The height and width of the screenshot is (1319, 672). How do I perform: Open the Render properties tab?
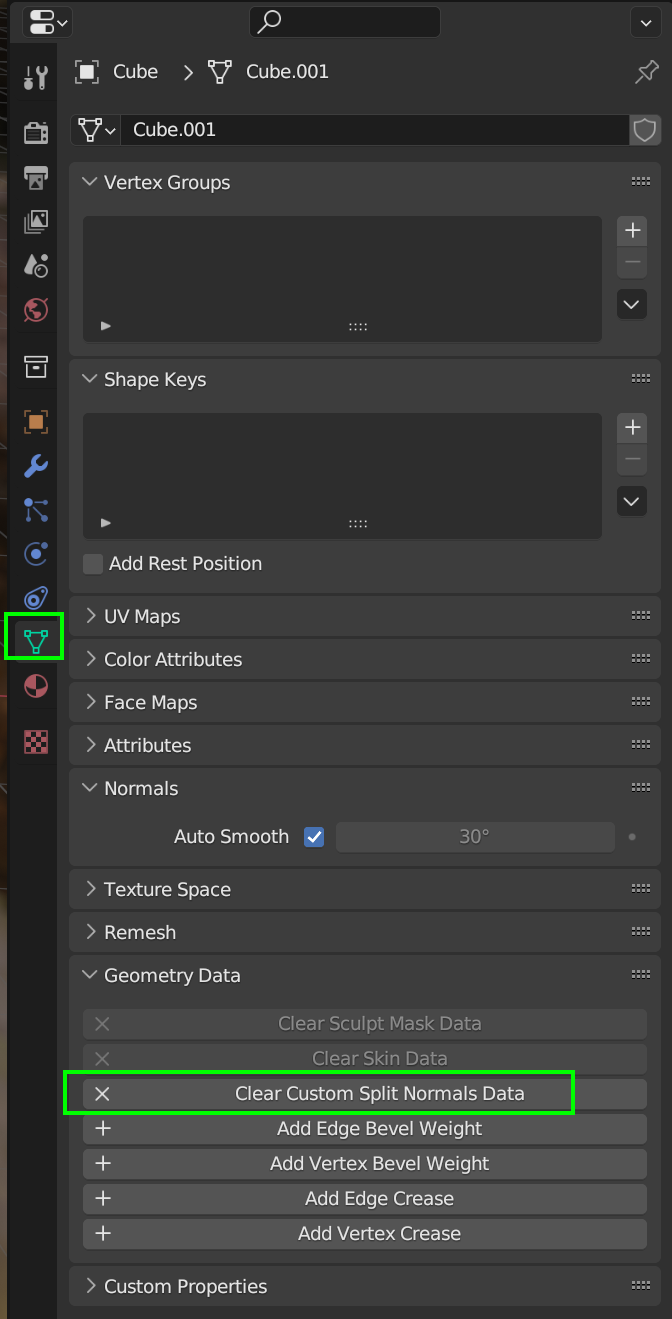(x=35, y=133)
